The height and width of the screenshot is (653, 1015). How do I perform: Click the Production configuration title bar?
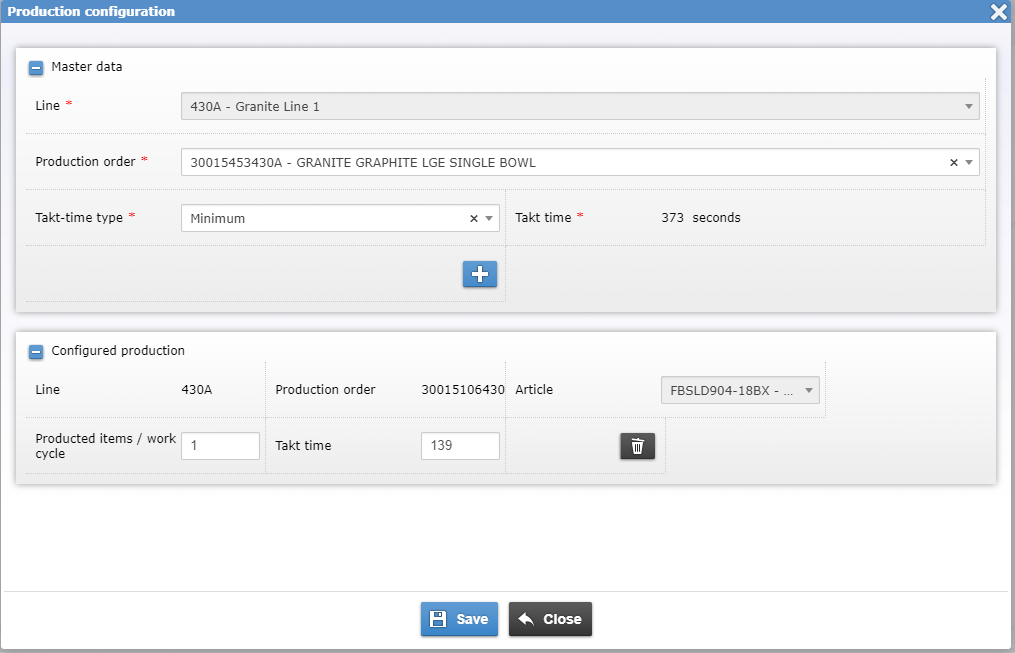[400, 12]
